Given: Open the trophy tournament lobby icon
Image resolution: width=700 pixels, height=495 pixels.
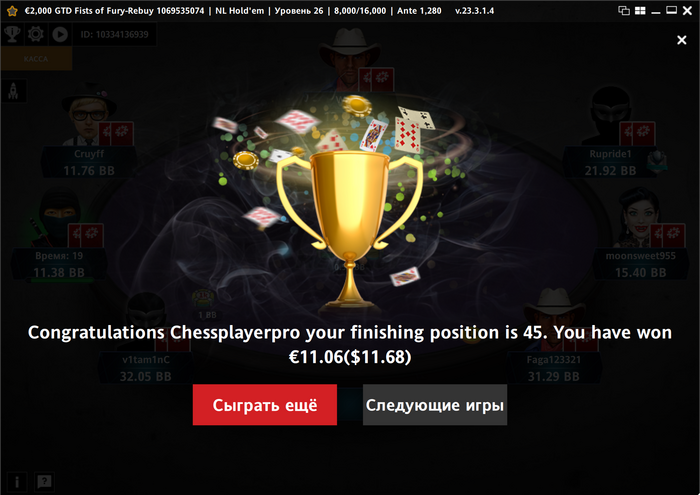Looking at the screenshot, I should [12, 34].
